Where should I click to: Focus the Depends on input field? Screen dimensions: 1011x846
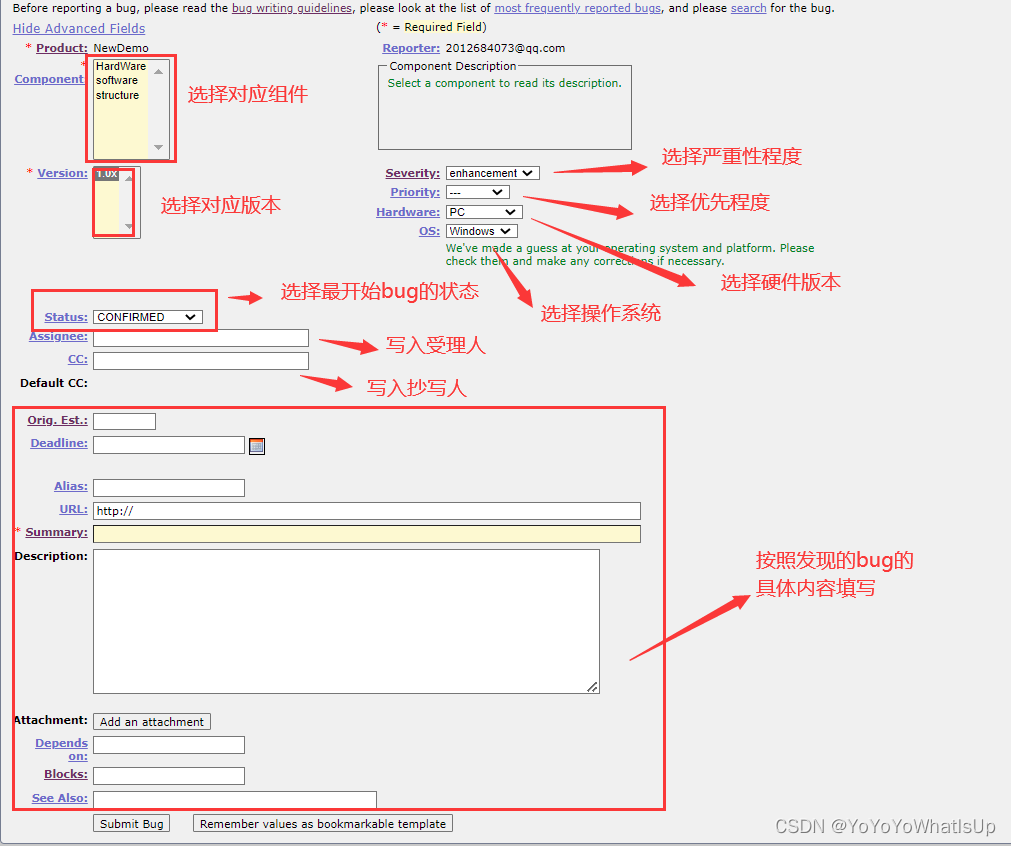click(169, 745)
